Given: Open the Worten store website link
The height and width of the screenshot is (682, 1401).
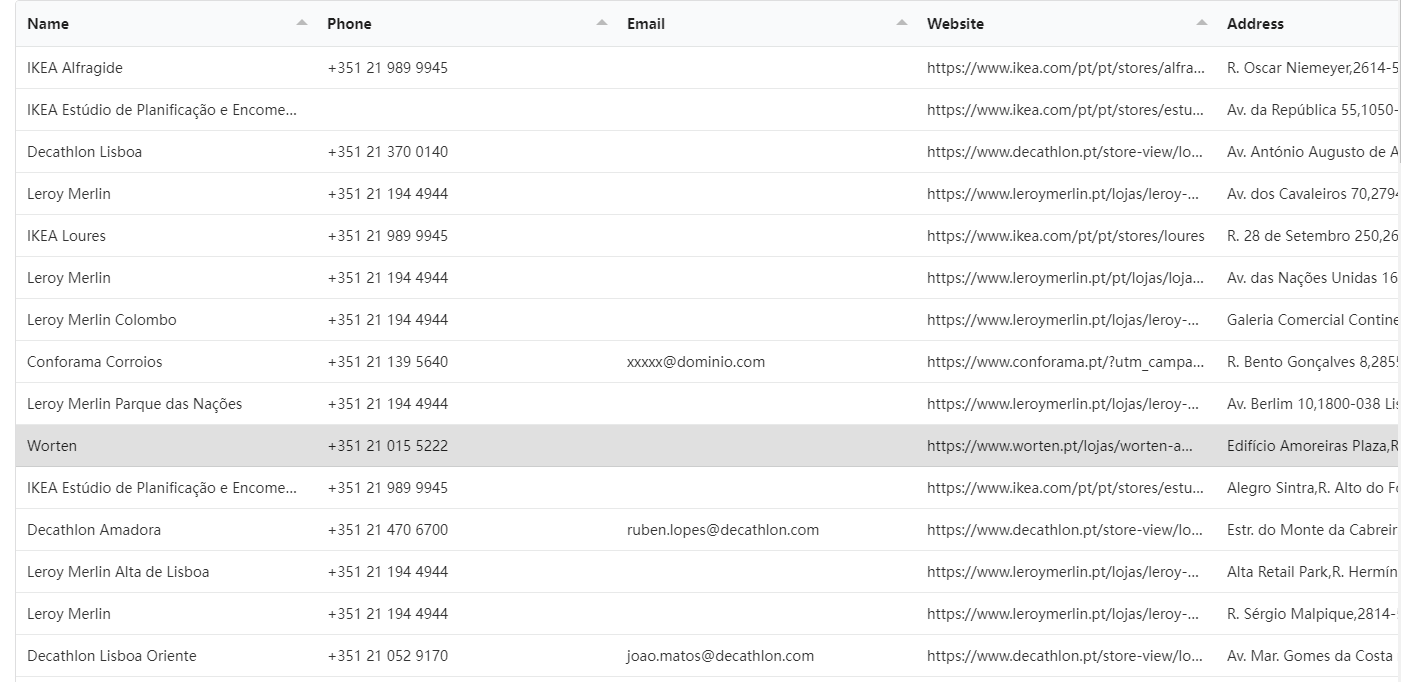Looking at the screenshot, I should [1059, 446].
